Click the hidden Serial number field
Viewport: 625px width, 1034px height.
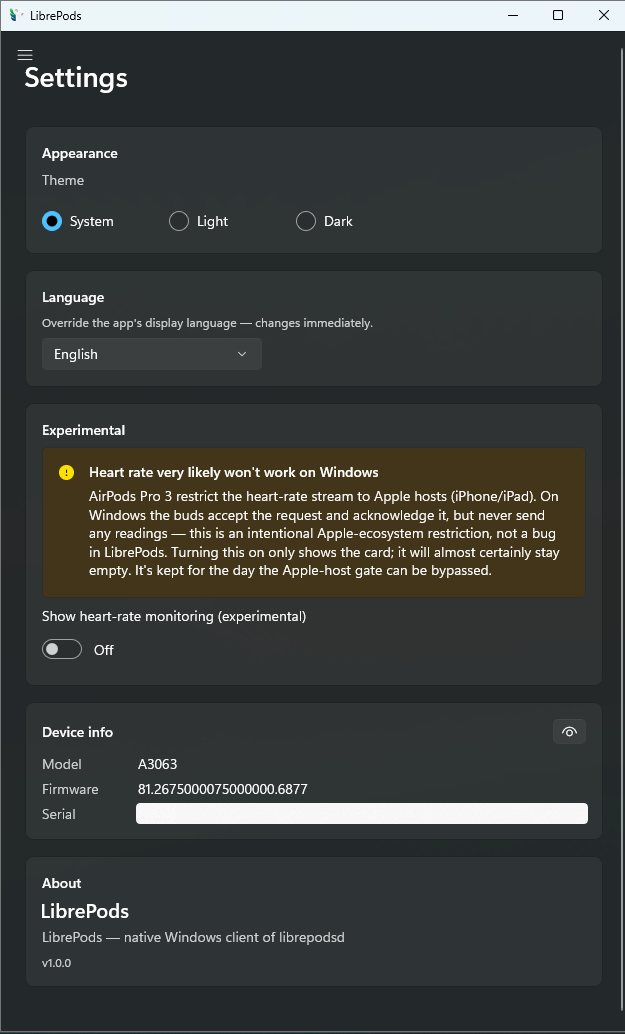click(x=361, y=814)
